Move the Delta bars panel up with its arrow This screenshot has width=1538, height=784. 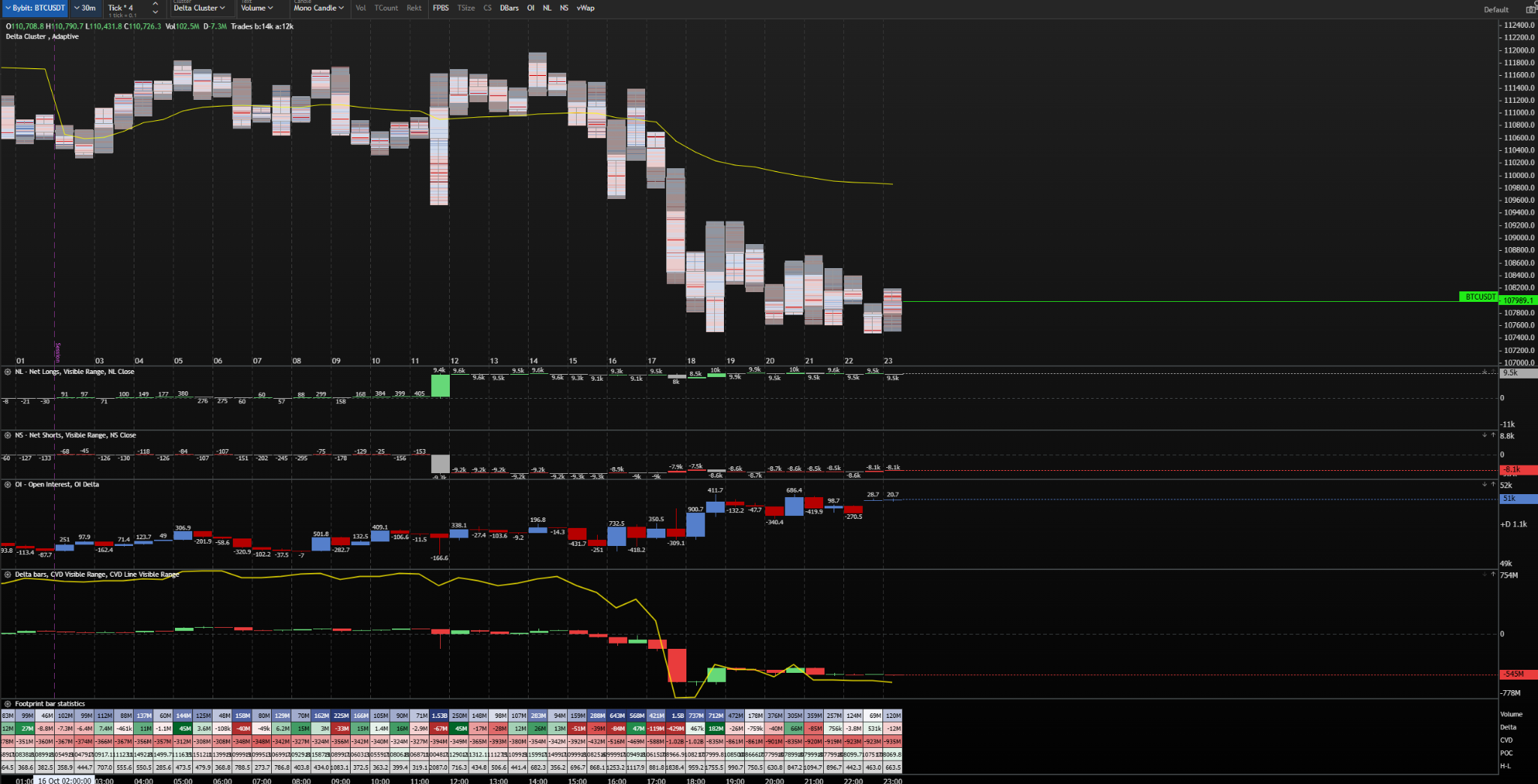click(x=1493, y=574)
